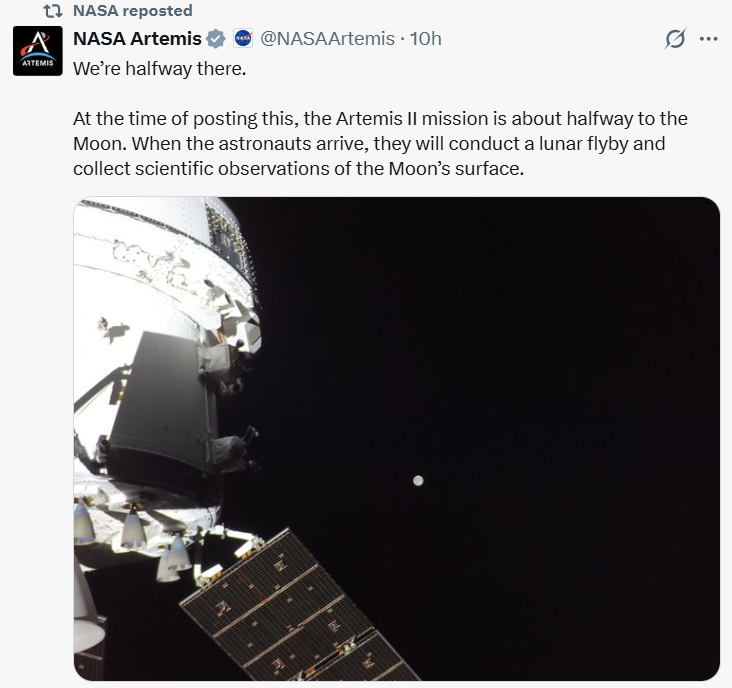The height and width of the screenshot is (688, 732).
Task: Open the three-dot More options menu
Action: tap(709, 39)
